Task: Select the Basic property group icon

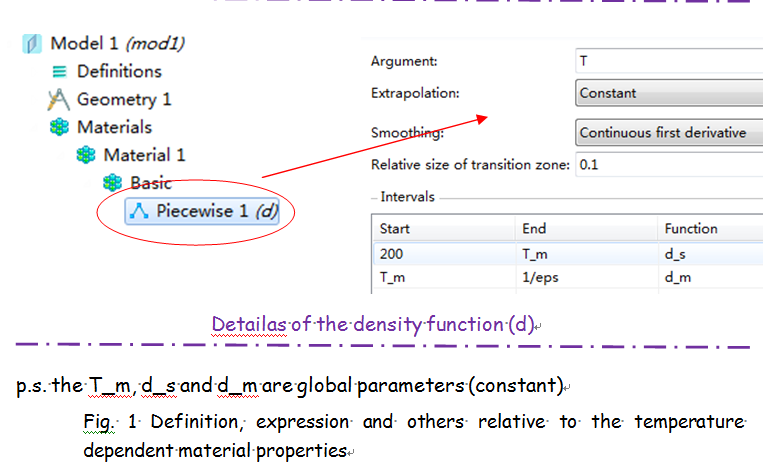Action: (113, 183)
